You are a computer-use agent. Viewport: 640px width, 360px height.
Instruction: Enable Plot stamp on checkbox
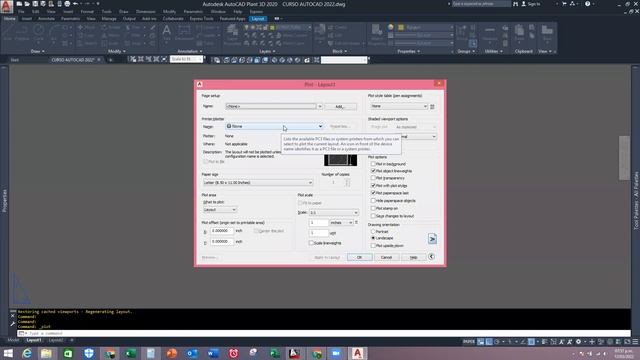[373, 208]
